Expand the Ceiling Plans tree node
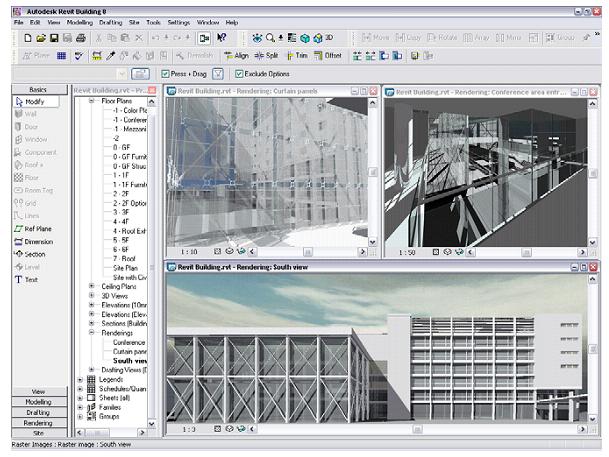The height and width of the screenshot is (457, 609). pos(92,286)
